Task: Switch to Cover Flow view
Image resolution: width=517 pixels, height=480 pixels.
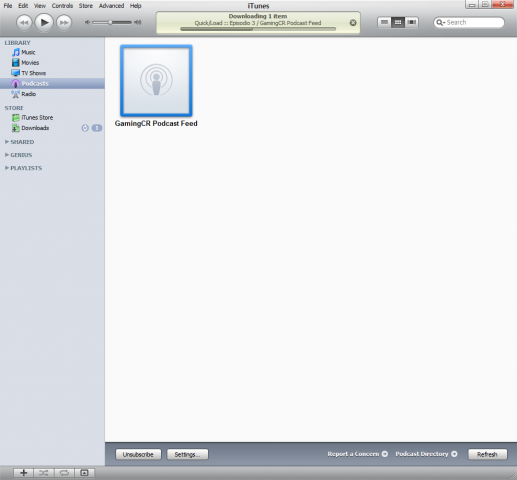Action: coord(412,22)
